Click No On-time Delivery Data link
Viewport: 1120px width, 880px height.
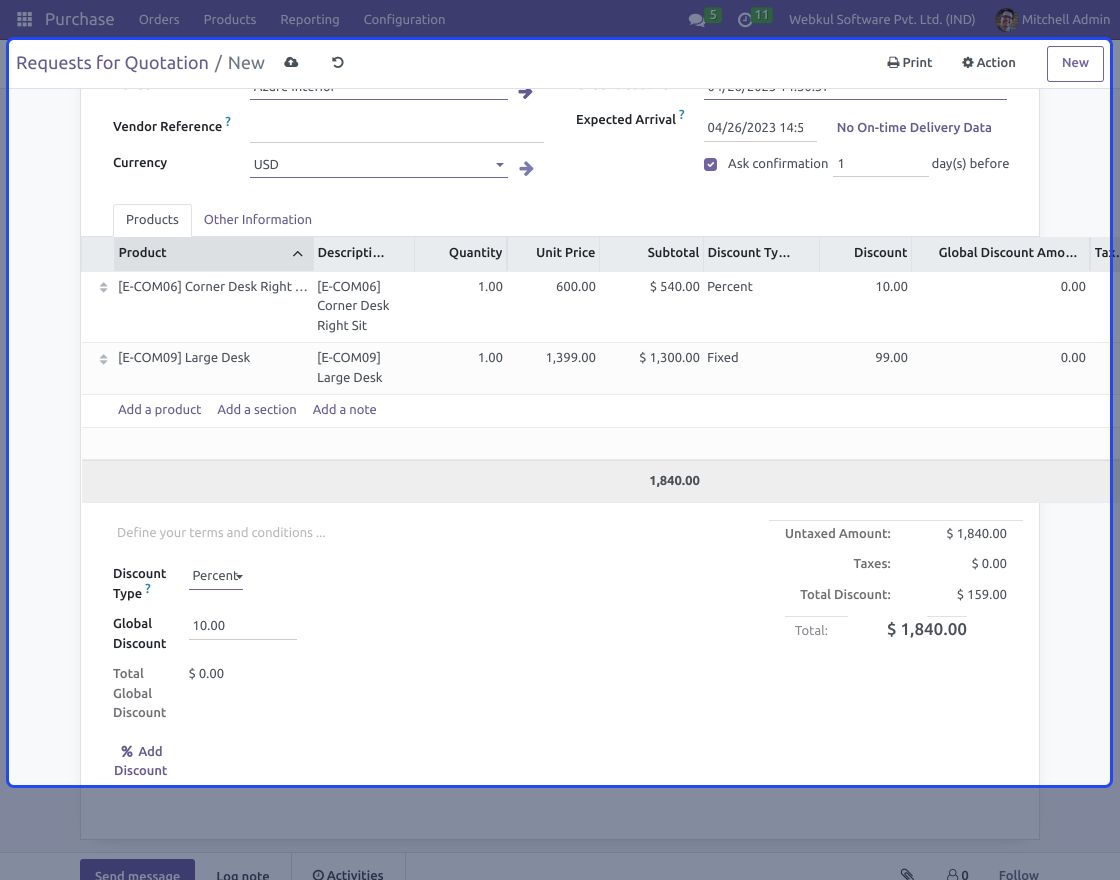(x=914, y=128)
